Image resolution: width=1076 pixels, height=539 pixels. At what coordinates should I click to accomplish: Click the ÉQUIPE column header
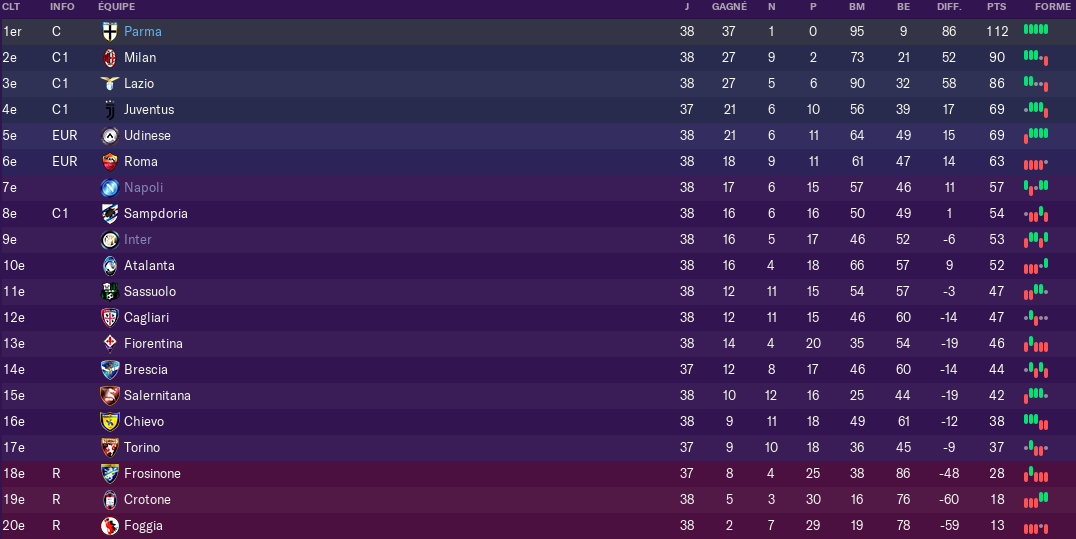tap(117, 7)
